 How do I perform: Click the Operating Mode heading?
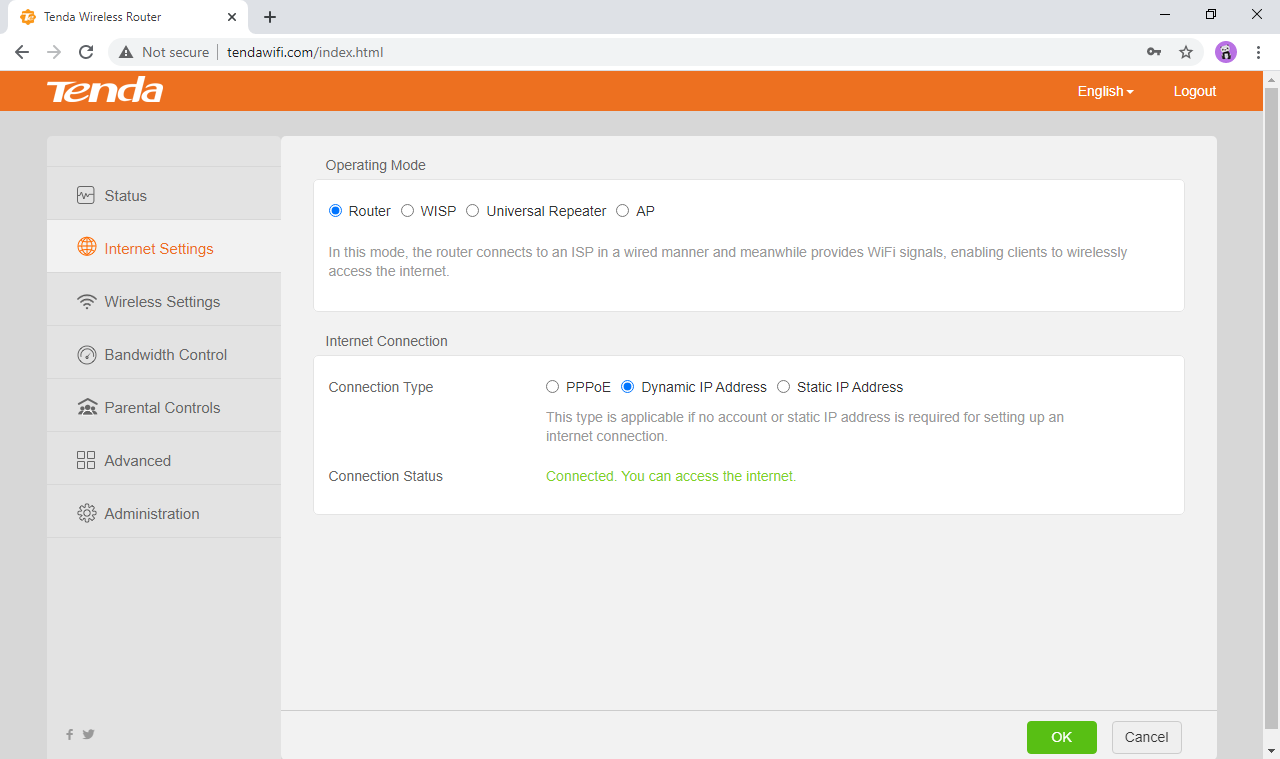(376, 165)
